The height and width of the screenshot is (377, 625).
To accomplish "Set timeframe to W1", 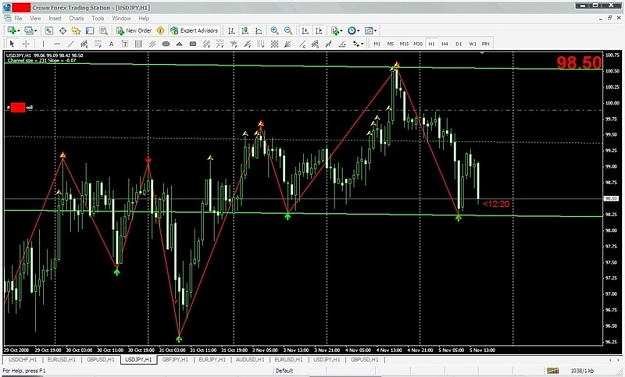I will coord(472,44).
